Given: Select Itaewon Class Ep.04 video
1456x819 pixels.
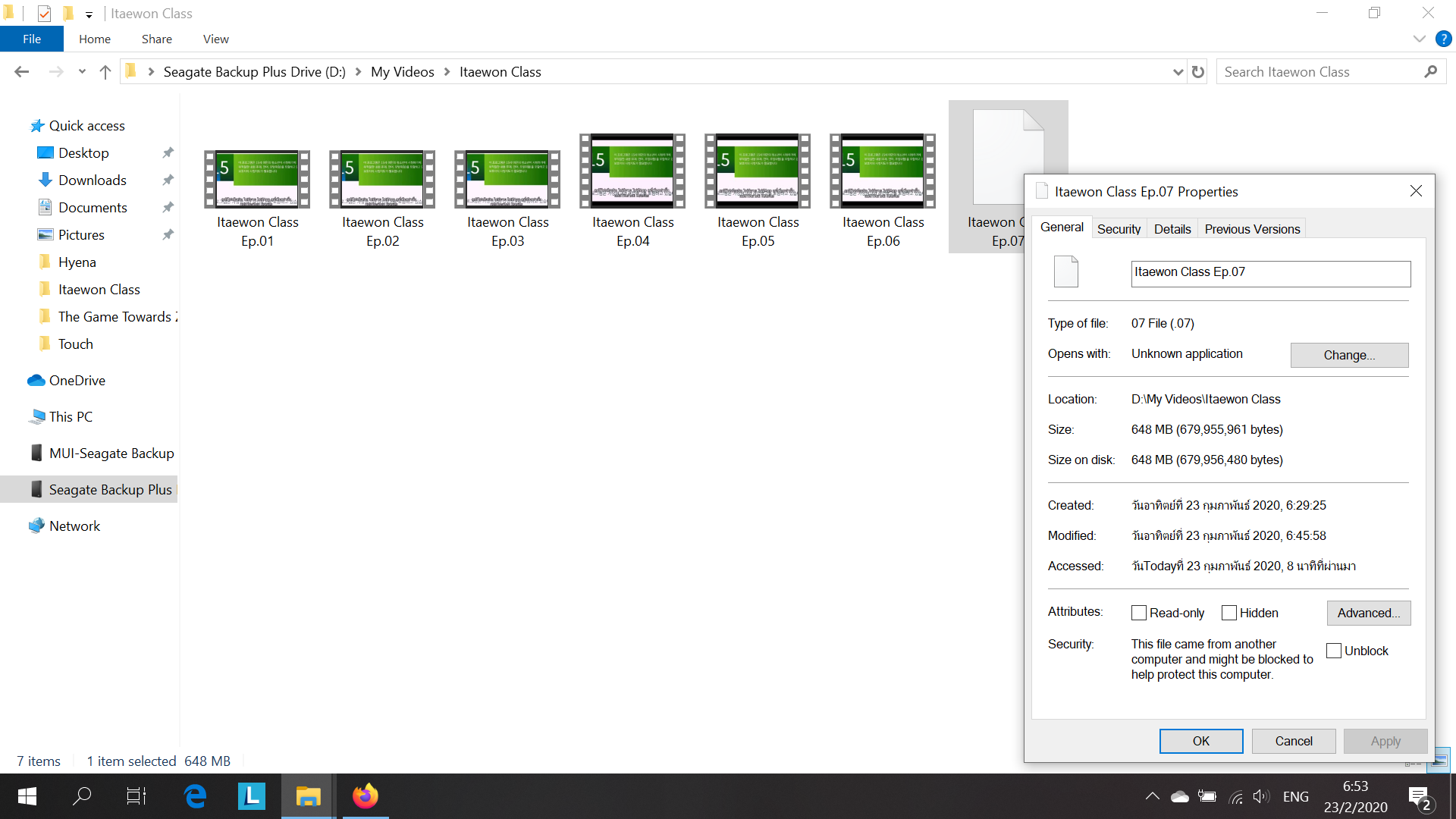Looking at the screenshot, I should point(633,191).
